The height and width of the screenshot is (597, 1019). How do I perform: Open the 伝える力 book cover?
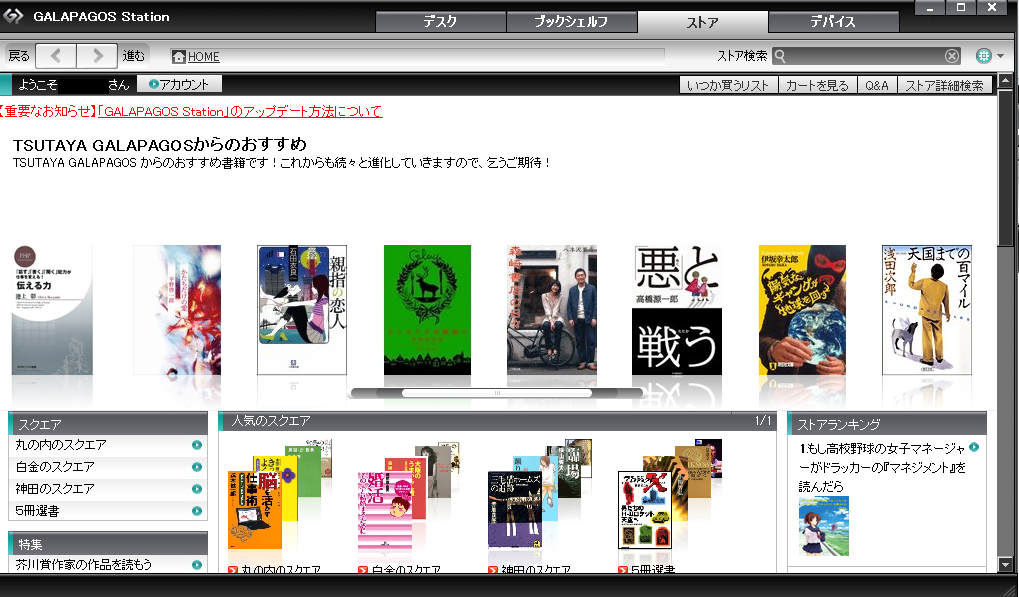pyautogui.click(x=52, y=310)
